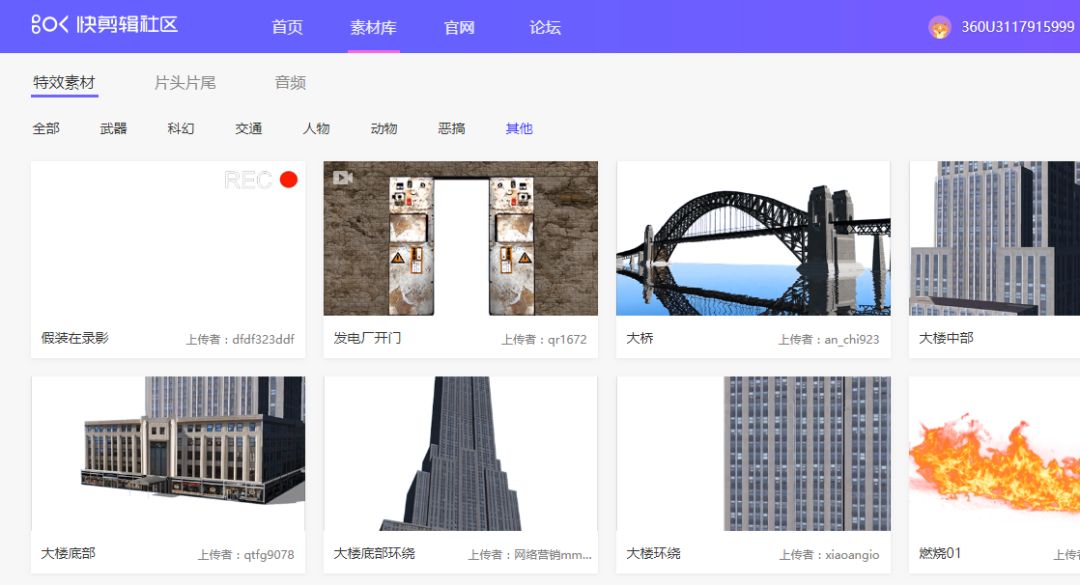
Task: Click the 动物 category
Action: click(x=383, y=128)
